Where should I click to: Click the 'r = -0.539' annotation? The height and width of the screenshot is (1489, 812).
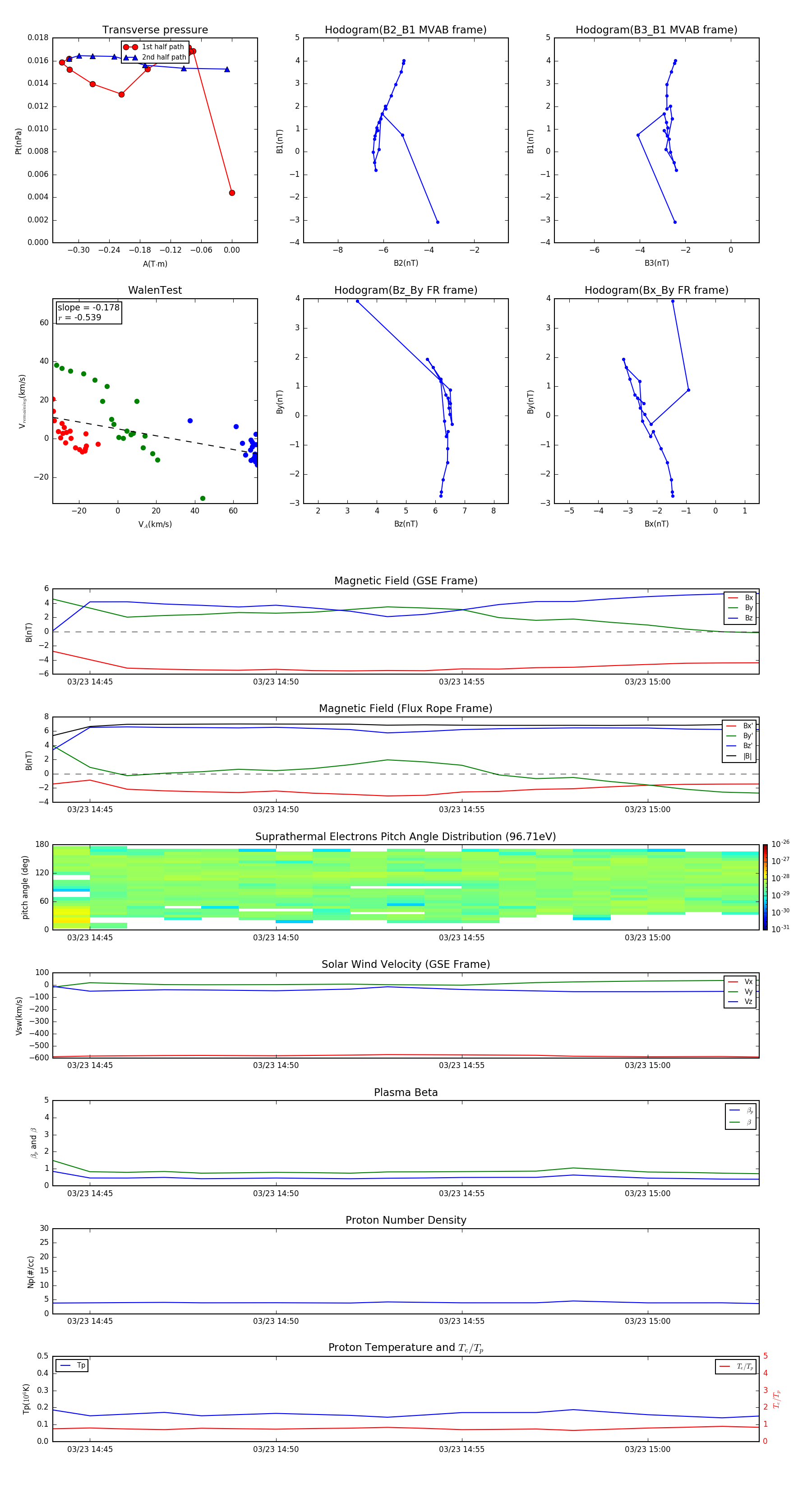79,317
